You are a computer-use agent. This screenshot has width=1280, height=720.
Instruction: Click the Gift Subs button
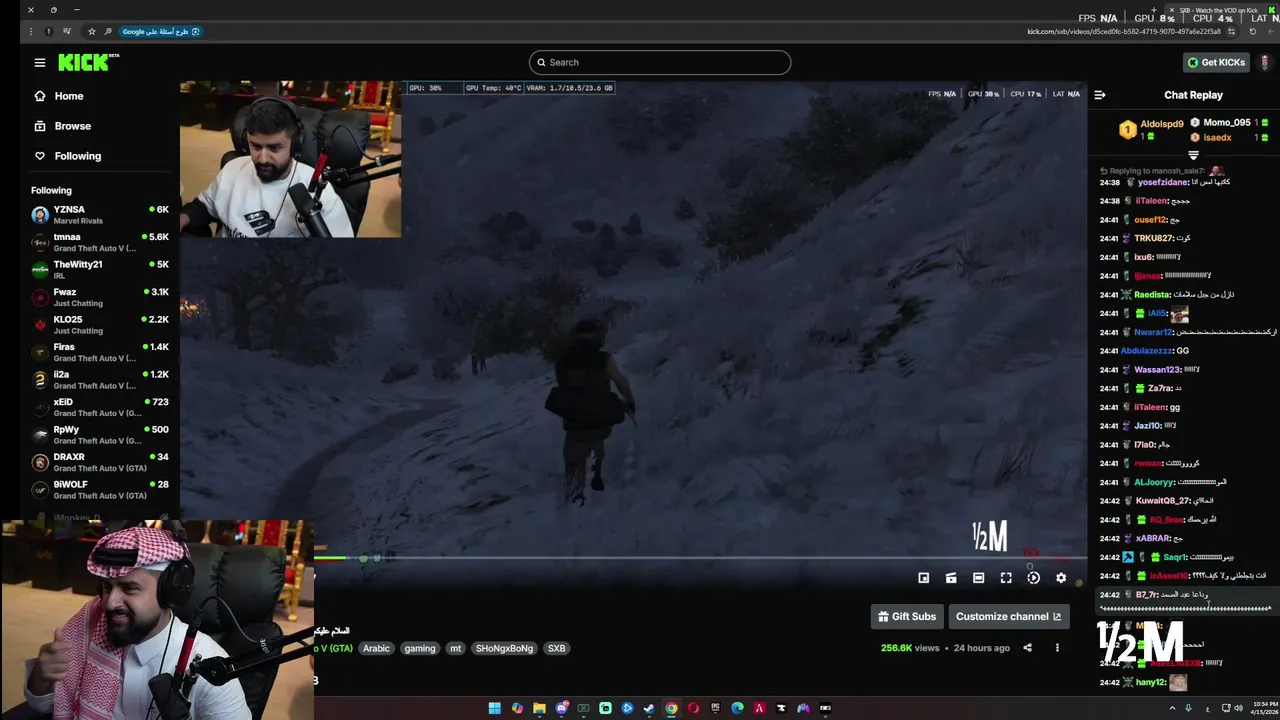(907, 617)
